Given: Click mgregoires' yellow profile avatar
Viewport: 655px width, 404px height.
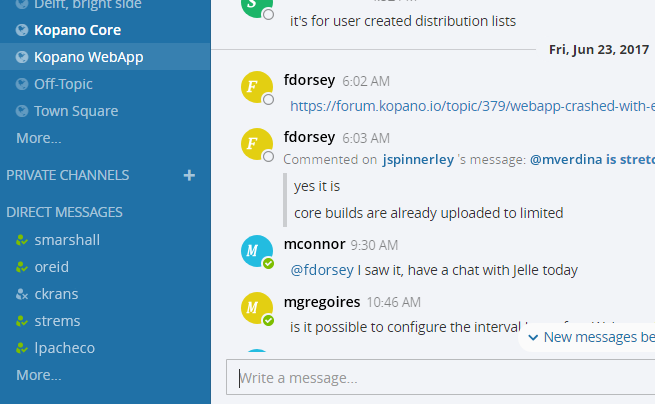Looking at the screenshot, I should pyautogui.click(x=257, y=308).
